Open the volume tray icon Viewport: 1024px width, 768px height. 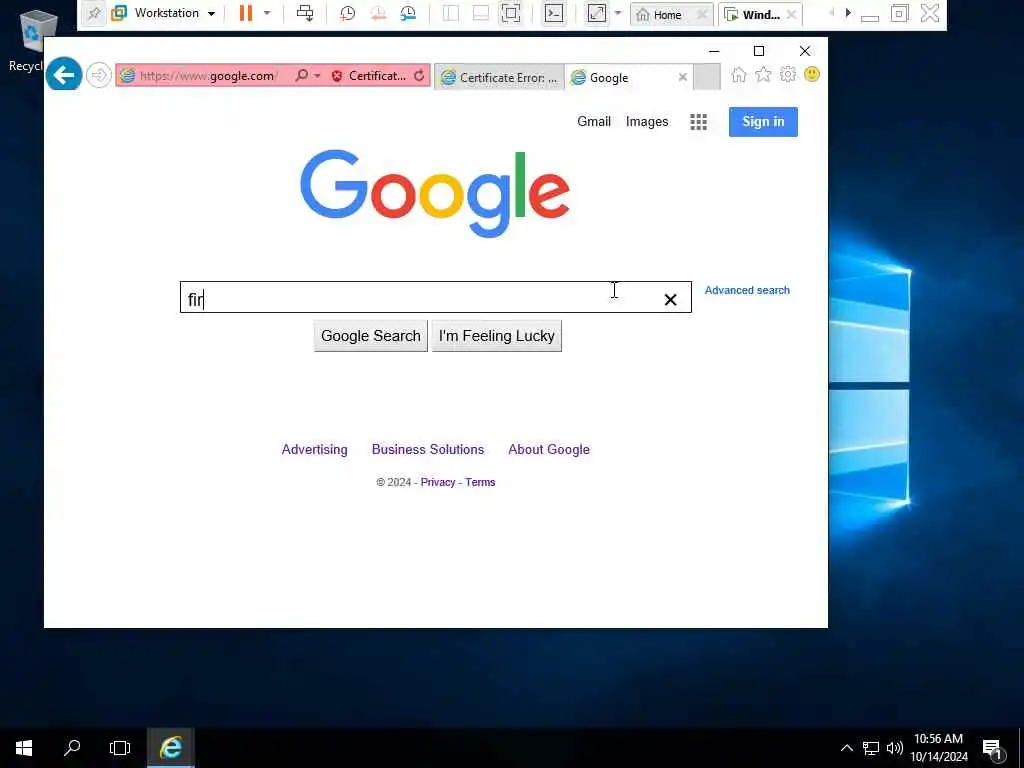[x=894, y=748]
